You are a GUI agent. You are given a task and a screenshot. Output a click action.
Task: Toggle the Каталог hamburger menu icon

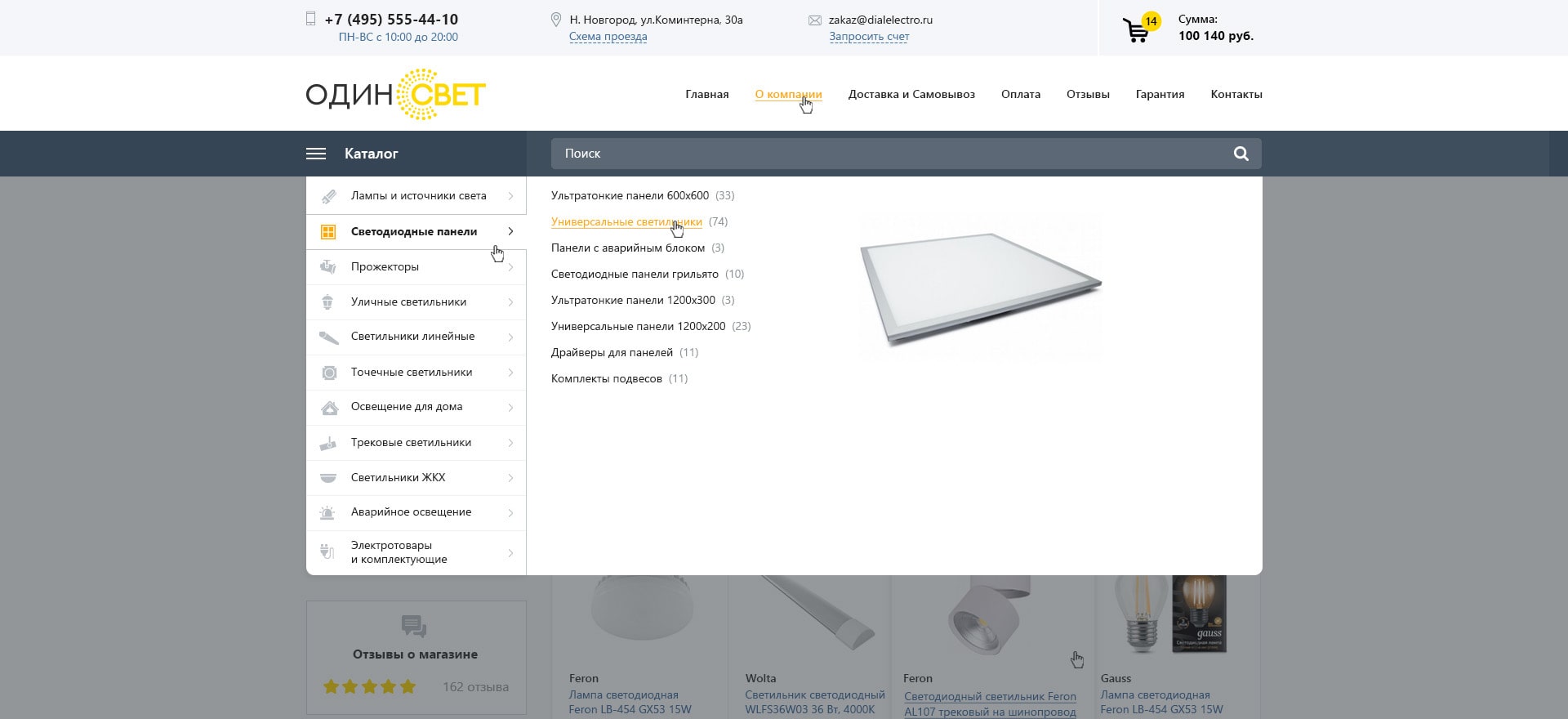(x=316, y=154)
